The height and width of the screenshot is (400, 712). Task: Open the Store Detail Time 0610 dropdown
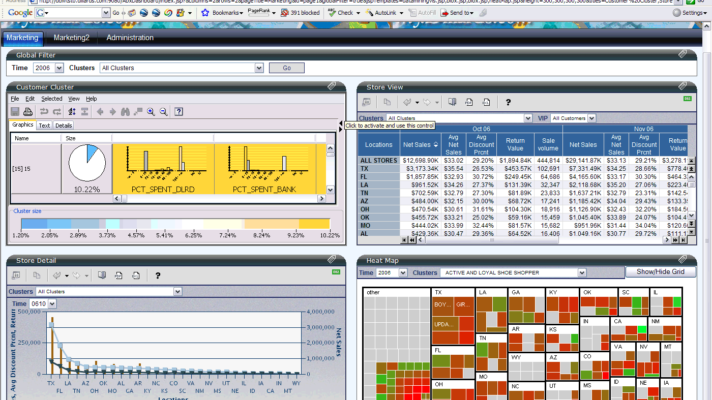pos(52,304)
